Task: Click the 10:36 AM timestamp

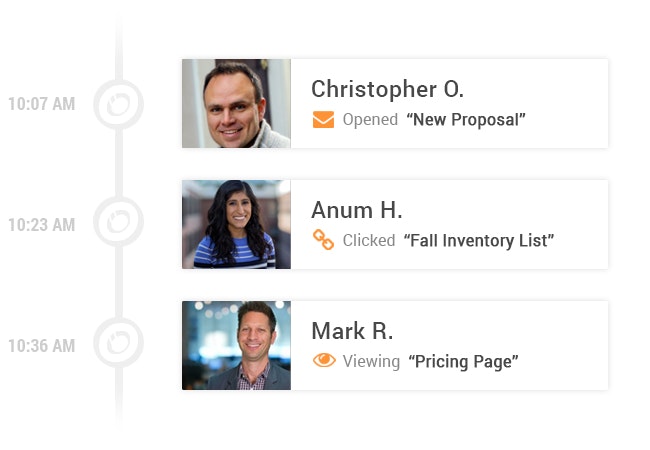Action: pyautogui.click(x=42, y=346)
